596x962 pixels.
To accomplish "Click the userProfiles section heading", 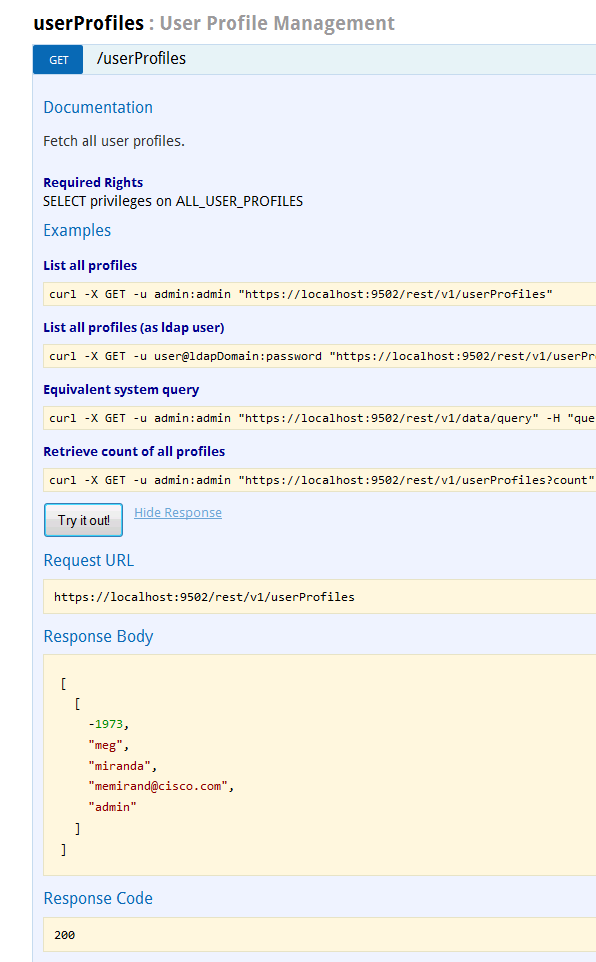I will (x=88, y=23).
